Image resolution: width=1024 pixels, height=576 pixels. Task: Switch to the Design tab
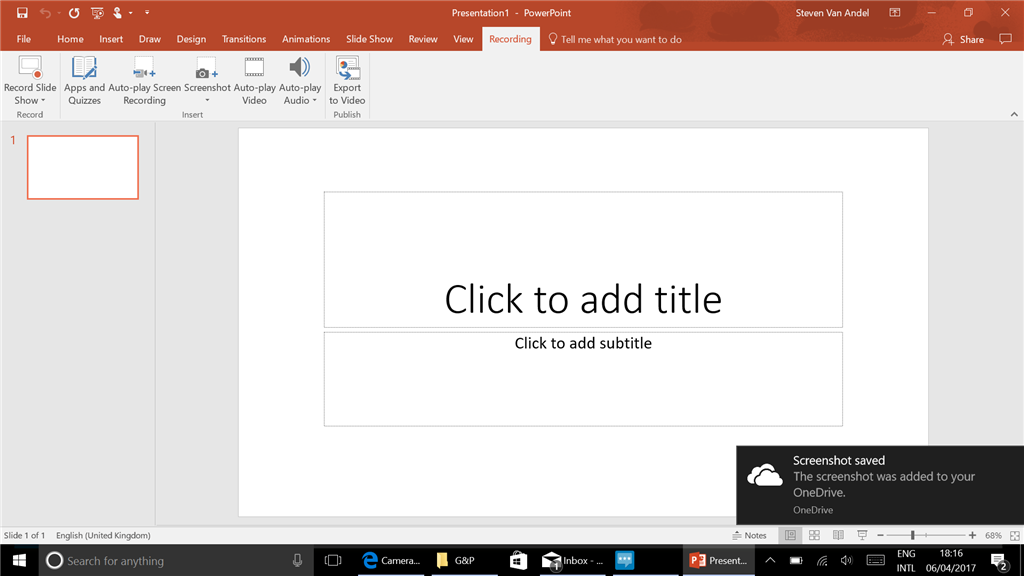[191, 39]
